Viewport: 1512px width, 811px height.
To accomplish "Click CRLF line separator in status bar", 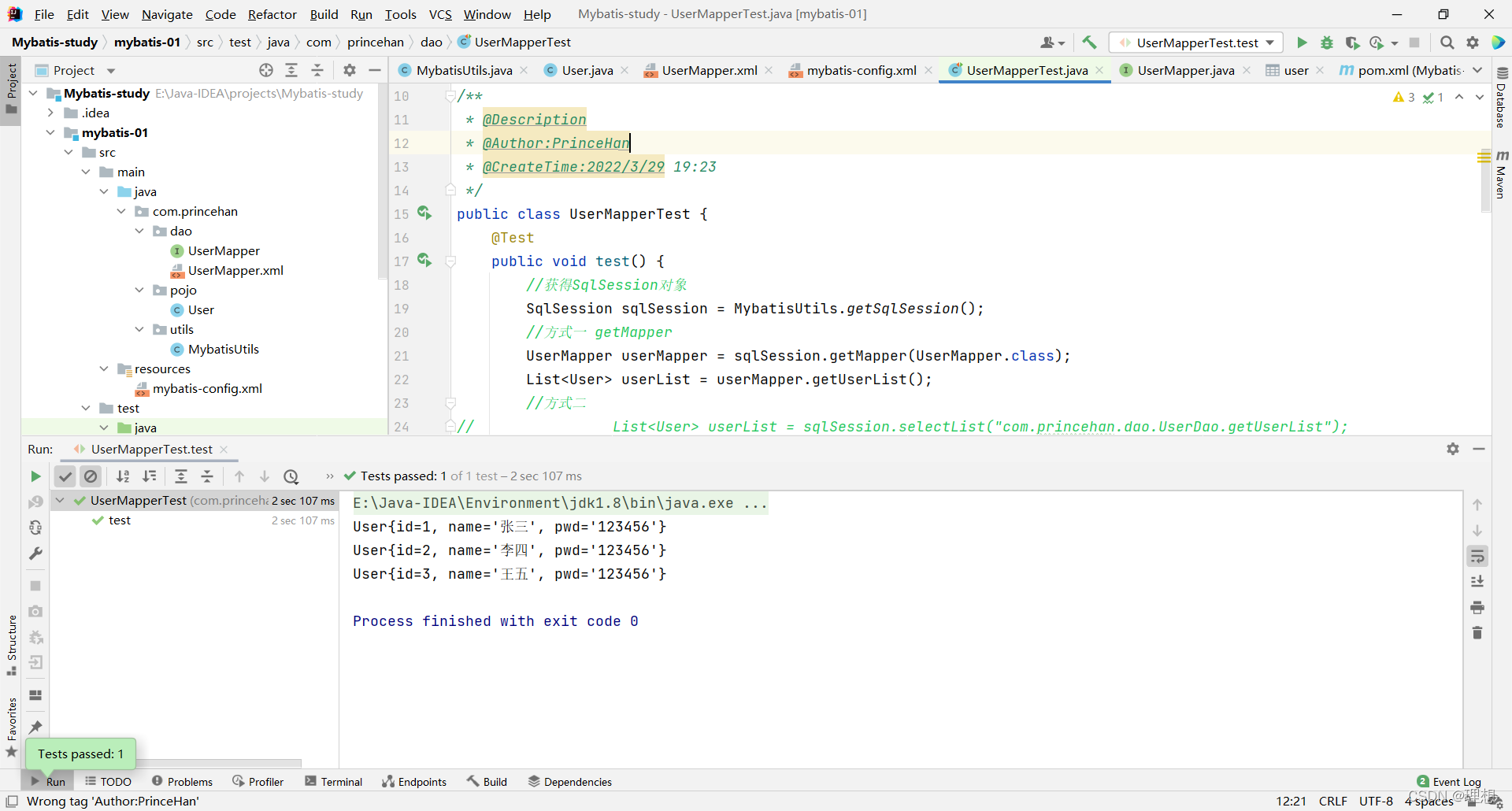I will pyautogui.click(x=1332, y=801).
